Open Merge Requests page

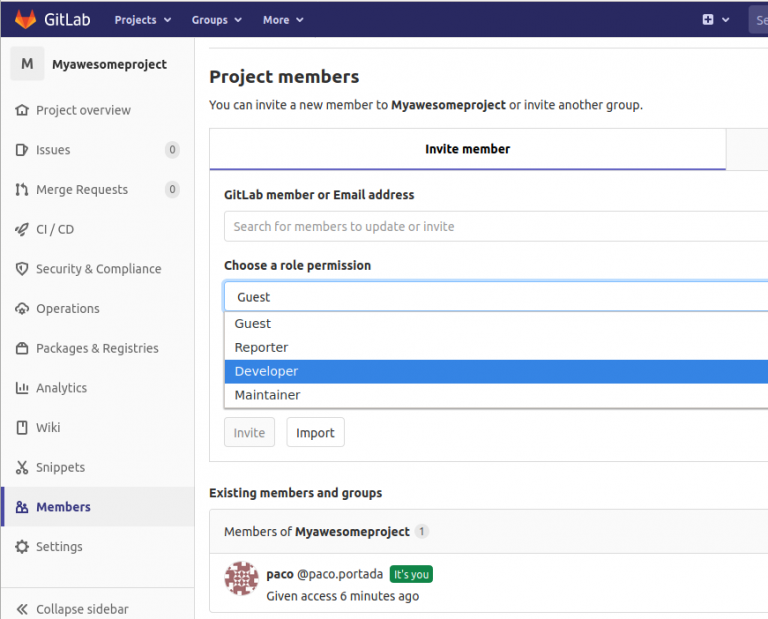82,190
